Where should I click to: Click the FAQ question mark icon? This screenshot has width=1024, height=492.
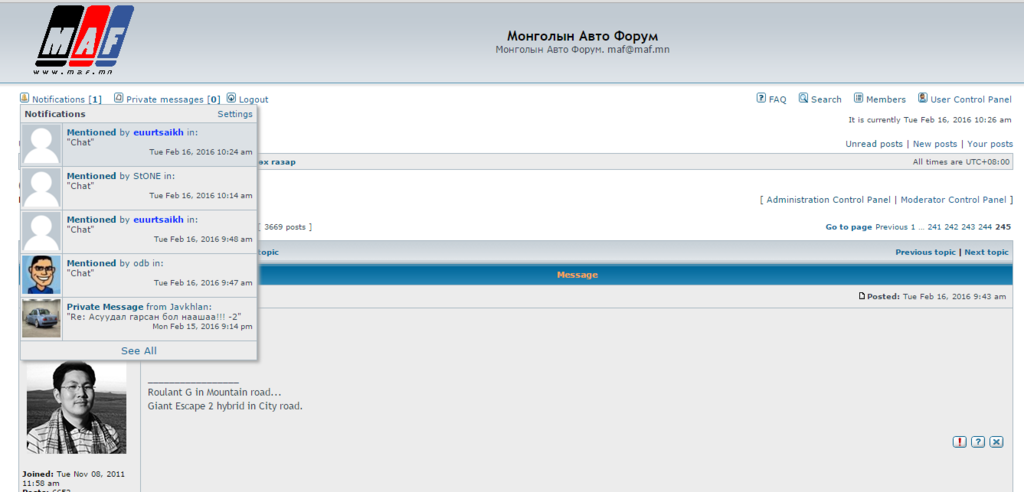[761, 99]
